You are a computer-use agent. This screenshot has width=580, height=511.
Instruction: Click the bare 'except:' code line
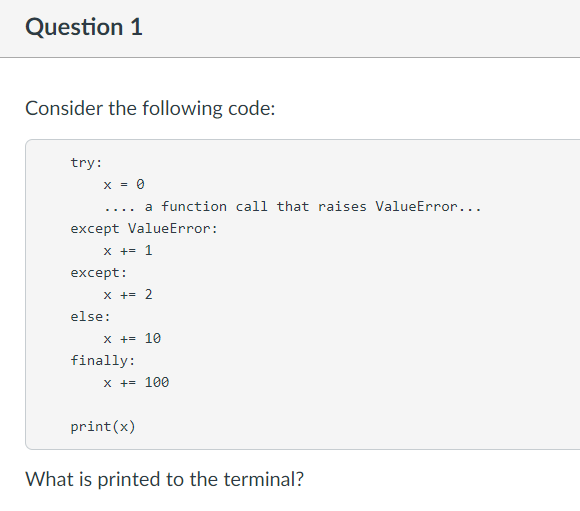(99, 273)
